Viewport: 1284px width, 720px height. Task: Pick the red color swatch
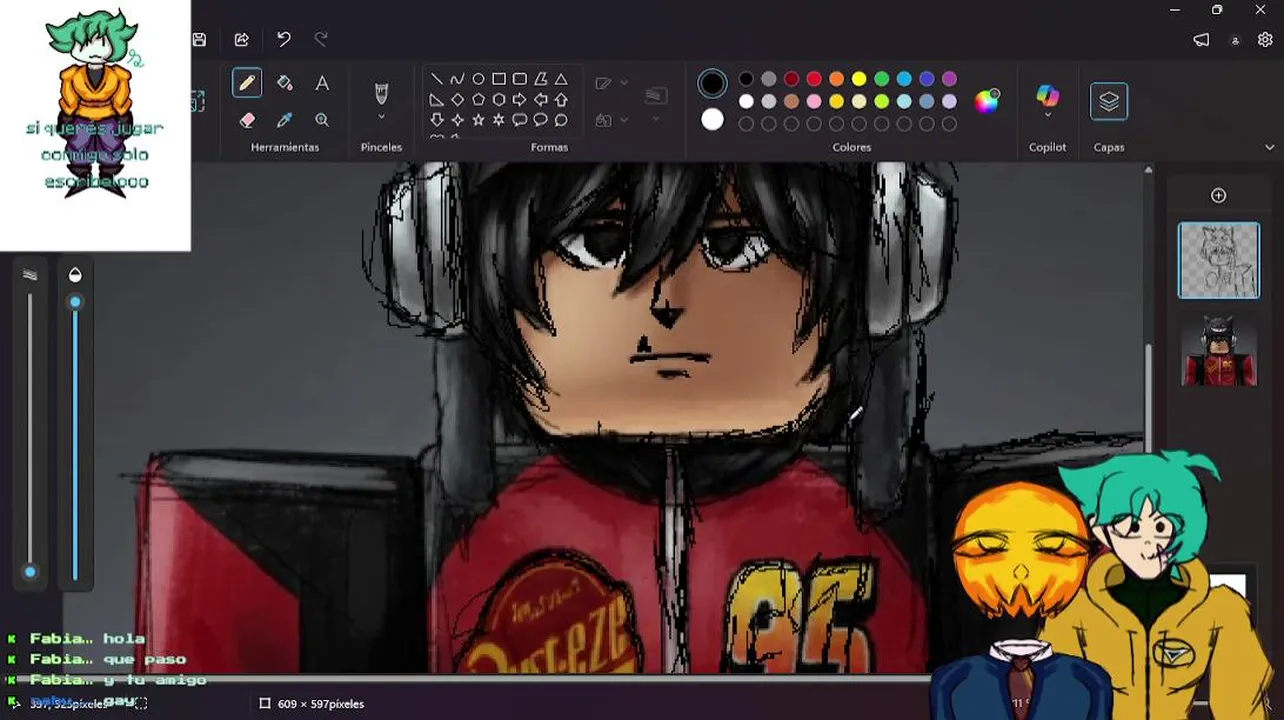point(814,79)
